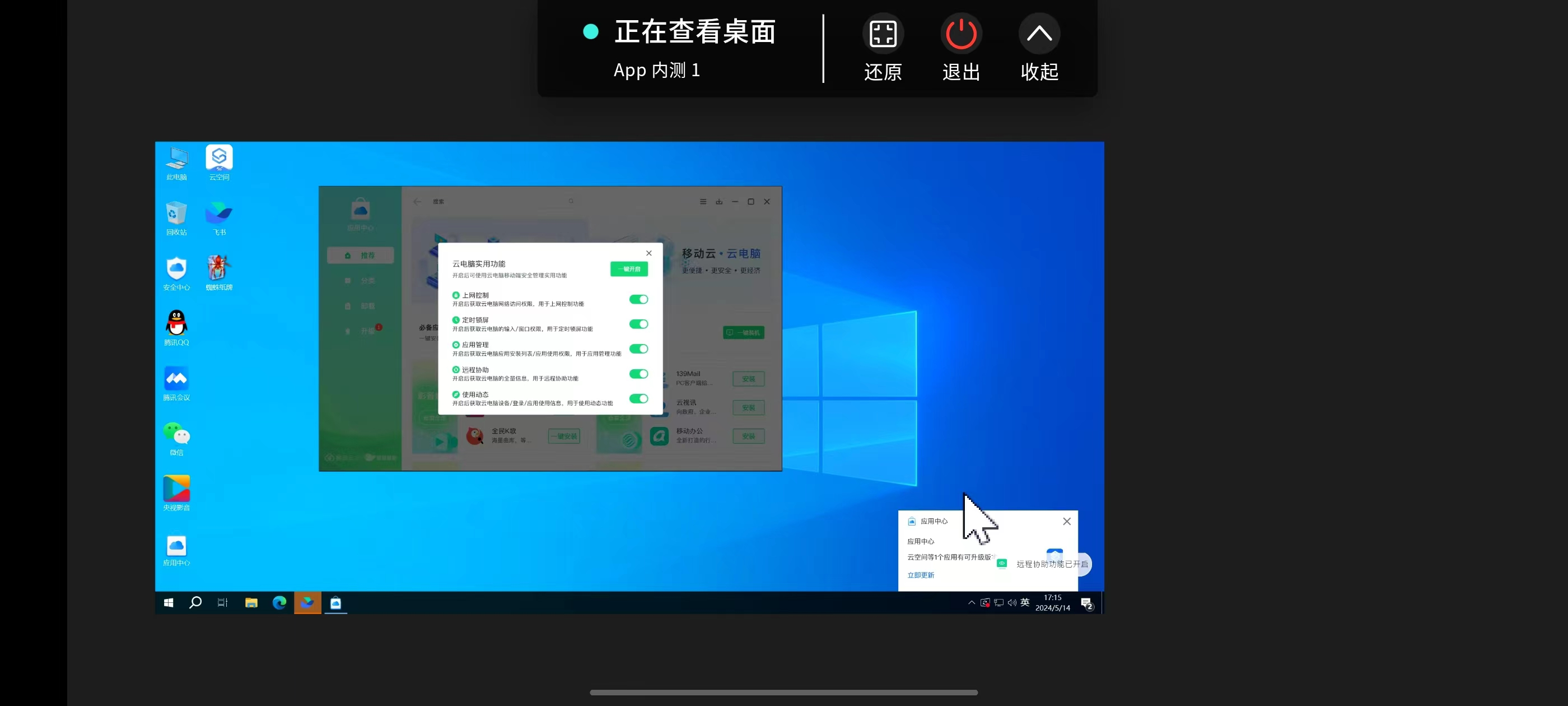Open the Windows Start menu
Screen dimensions: 1568x706
[x=169, y=602]
